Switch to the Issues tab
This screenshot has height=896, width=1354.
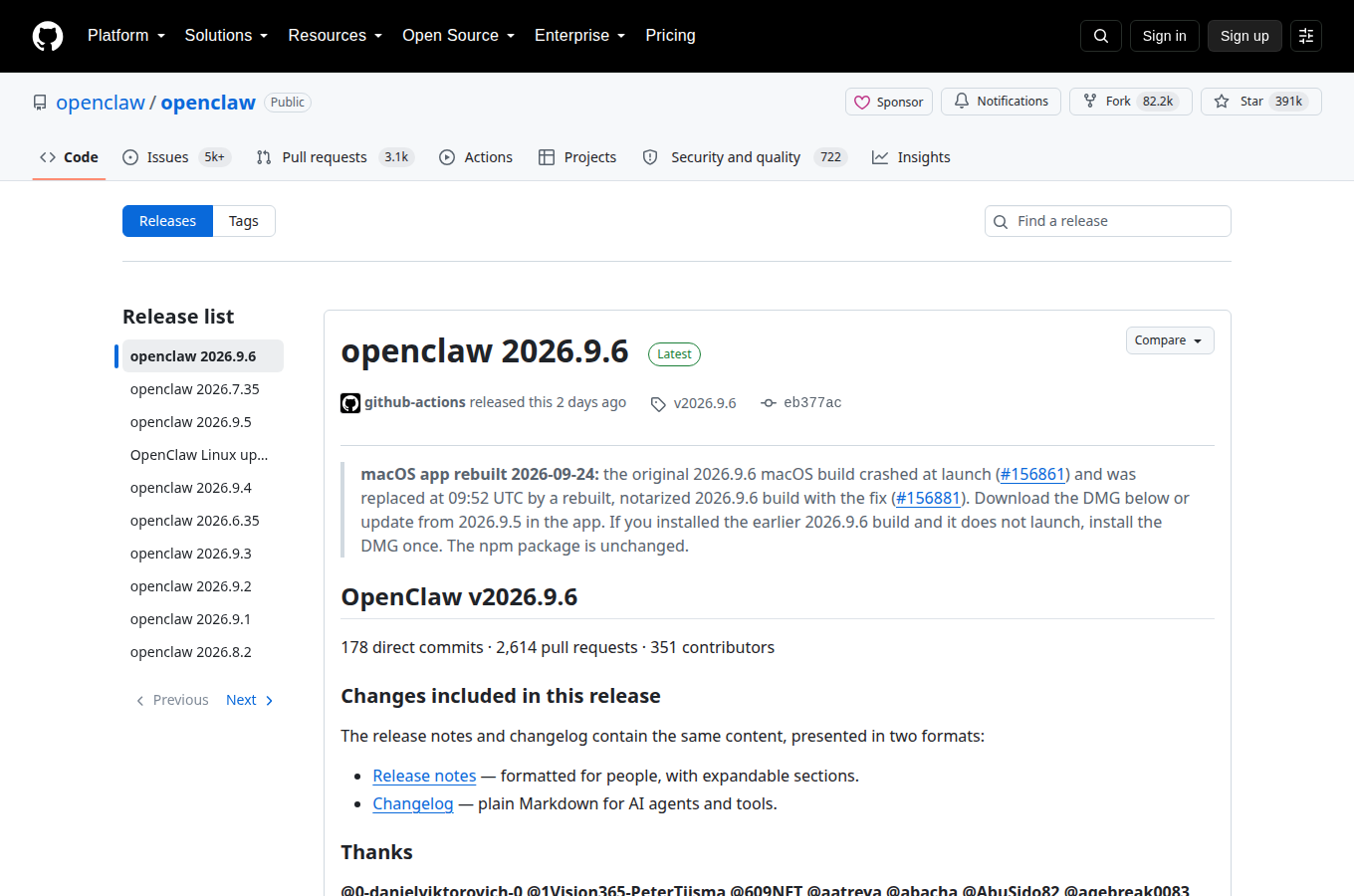click(x=176, y=157)
